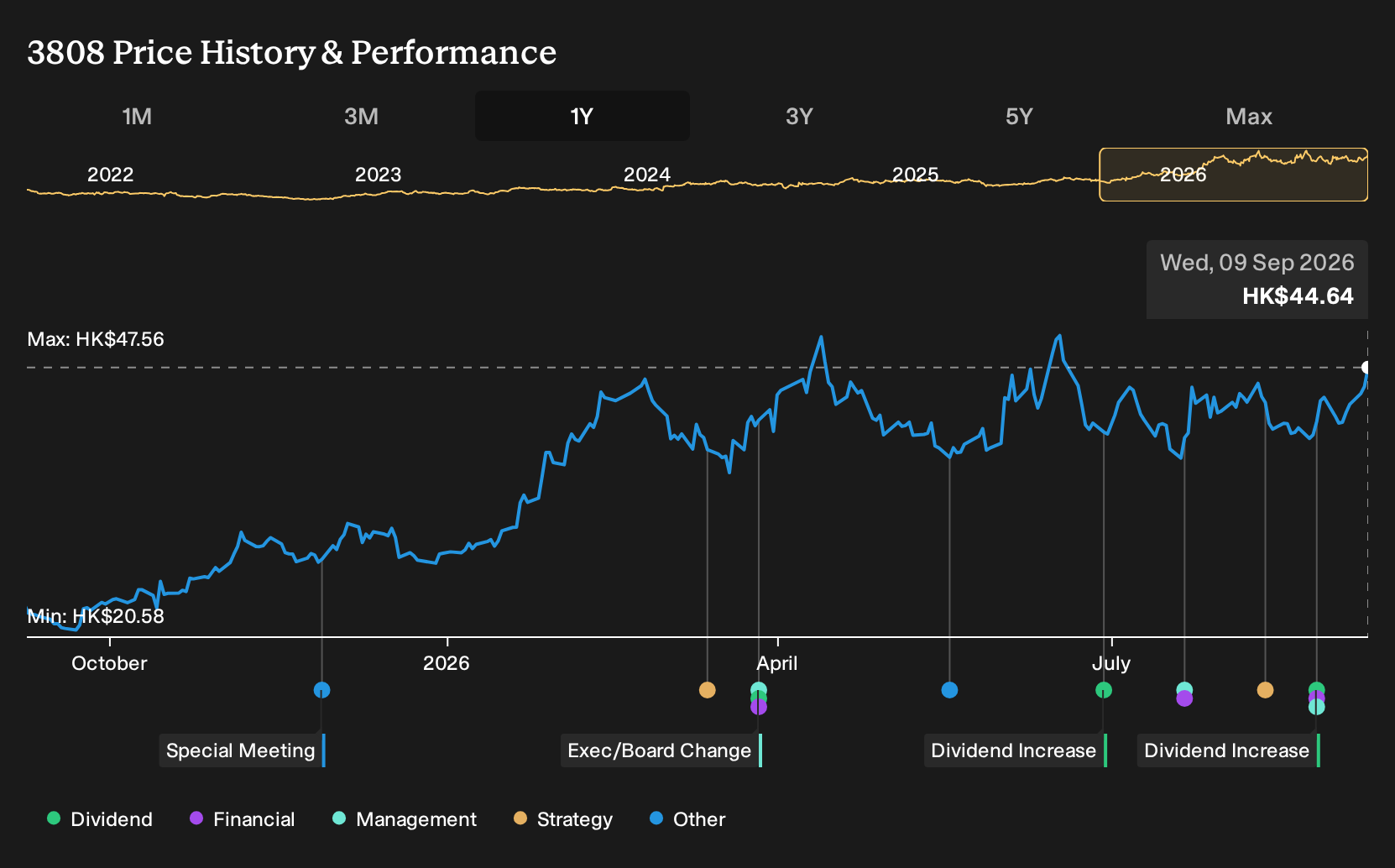Show the Max price history range
Screen dimensions: 1395x868
click(1249, 116)
